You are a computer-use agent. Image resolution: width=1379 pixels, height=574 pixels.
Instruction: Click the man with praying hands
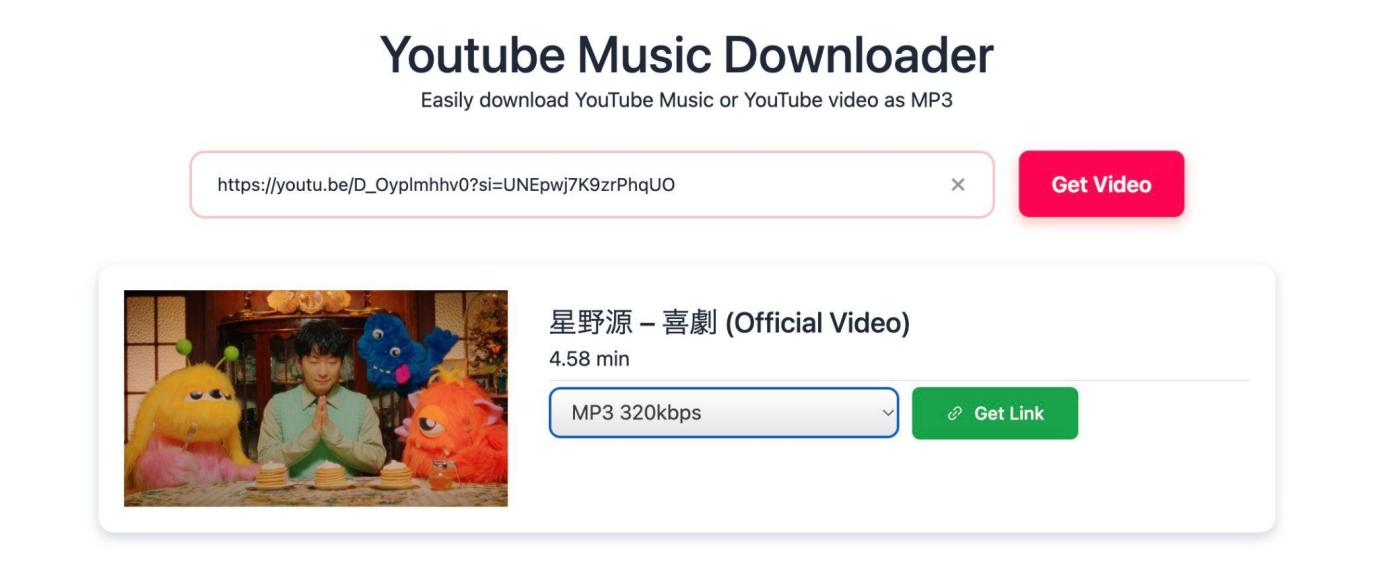click(322, 400)
